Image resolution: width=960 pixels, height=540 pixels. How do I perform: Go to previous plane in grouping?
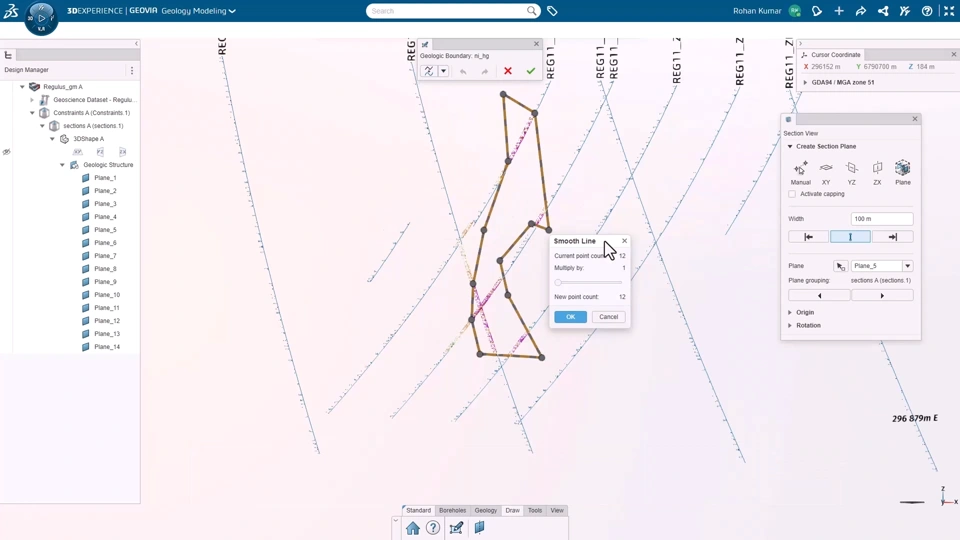(819, 296)
